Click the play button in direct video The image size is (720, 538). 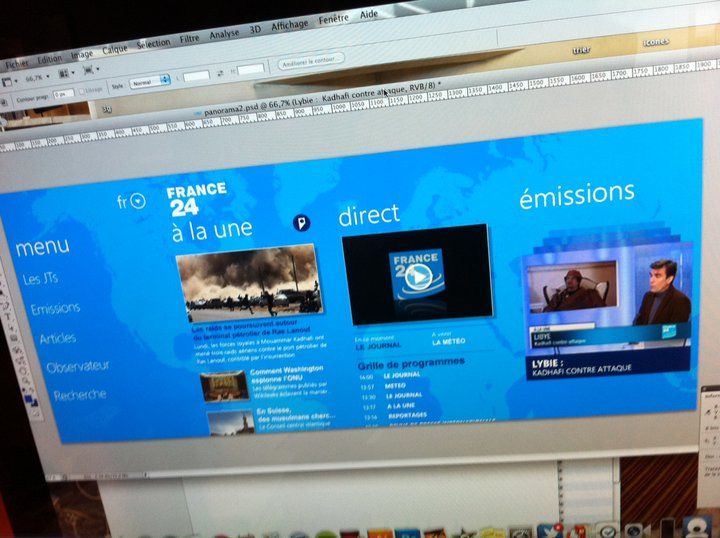(x=418, y=276)
